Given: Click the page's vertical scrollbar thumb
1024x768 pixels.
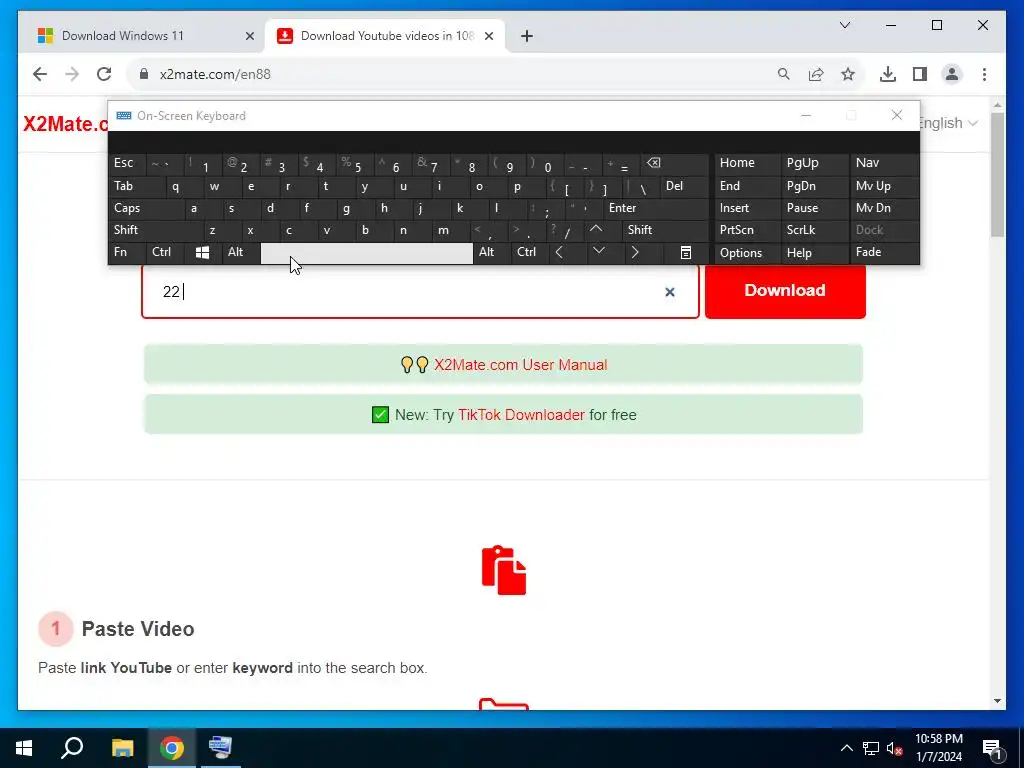Looking at the screenshot, I should [x=997, y=175].
